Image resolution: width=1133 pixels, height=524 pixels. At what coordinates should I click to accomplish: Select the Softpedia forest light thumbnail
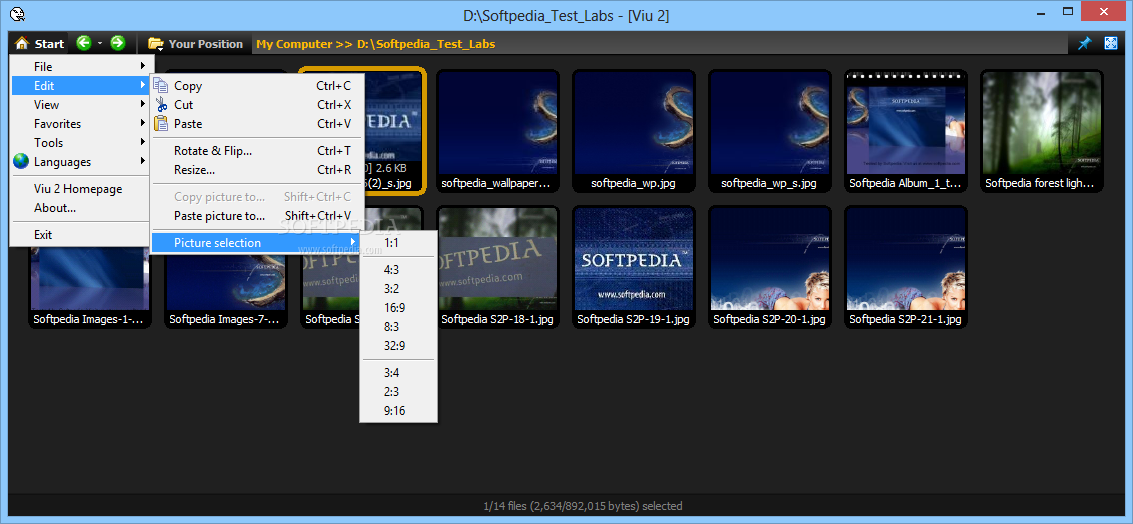[1041, 132]
